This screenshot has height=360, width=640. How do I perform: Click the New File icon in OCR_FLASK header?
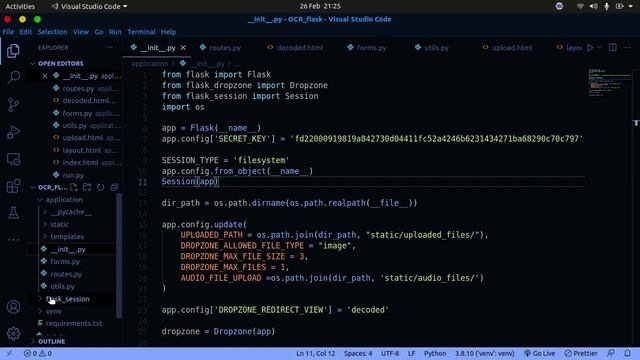pyautogui.click(x=73, y=187)
